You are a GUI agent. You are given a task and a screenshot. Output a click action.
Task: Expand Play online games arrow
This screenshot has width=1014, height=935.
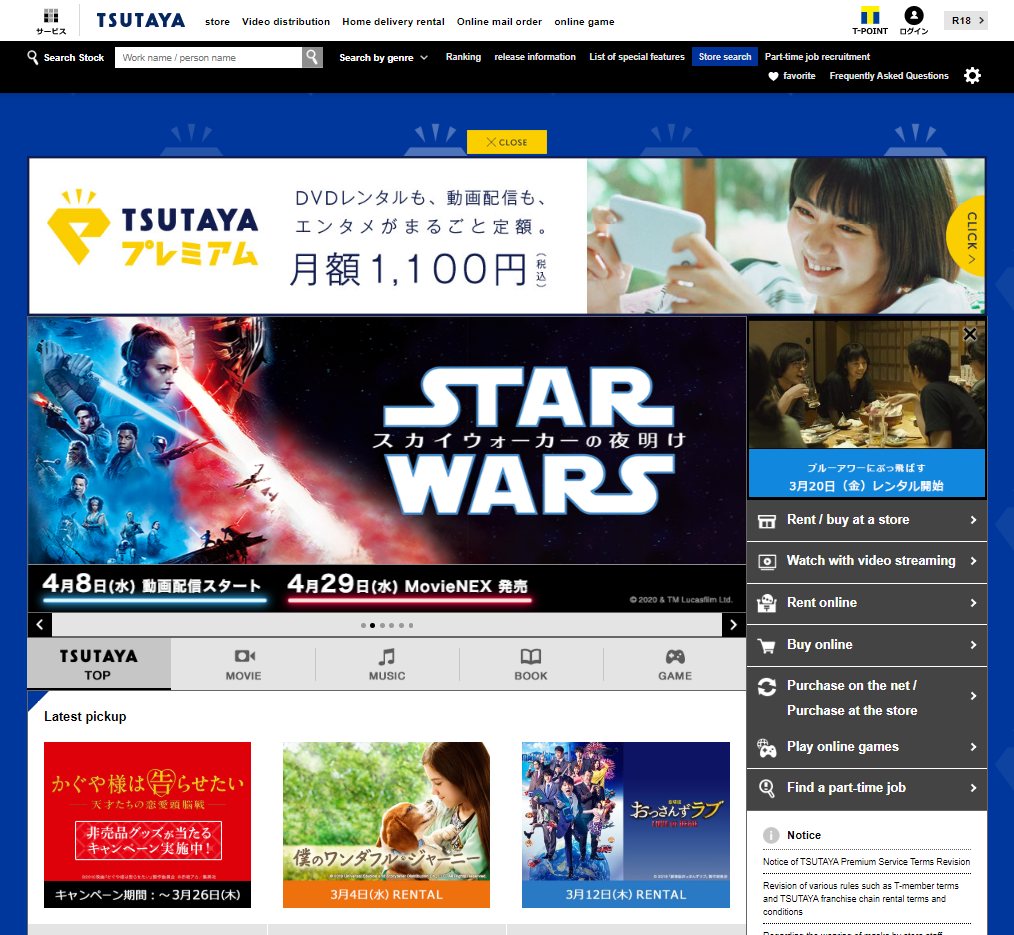pos(973,747)
